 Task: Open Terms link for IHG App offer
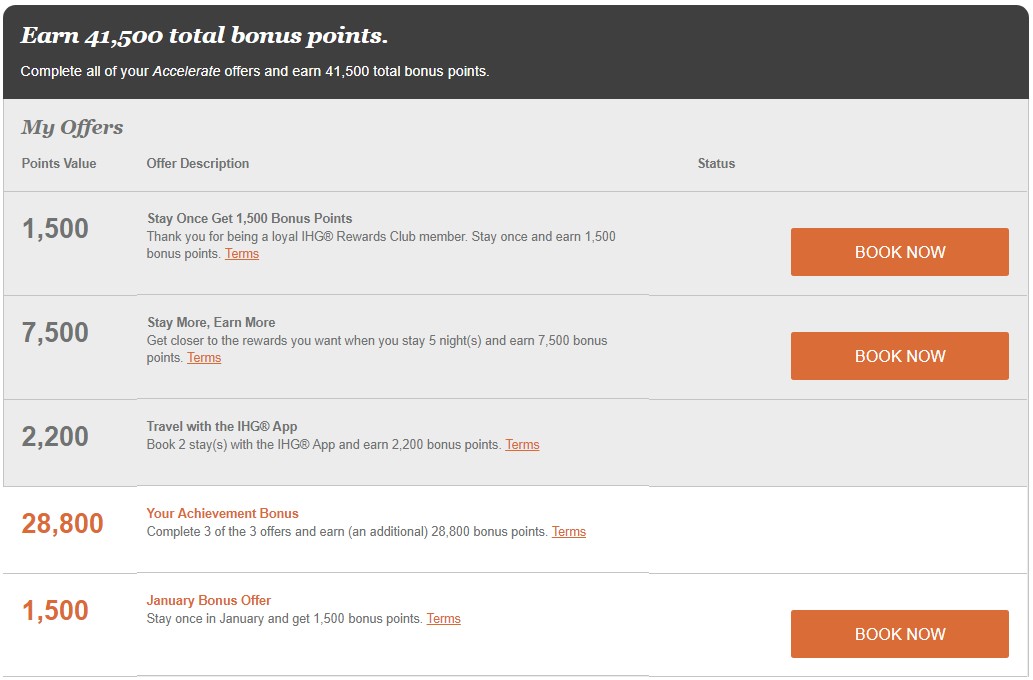(522, 445)
